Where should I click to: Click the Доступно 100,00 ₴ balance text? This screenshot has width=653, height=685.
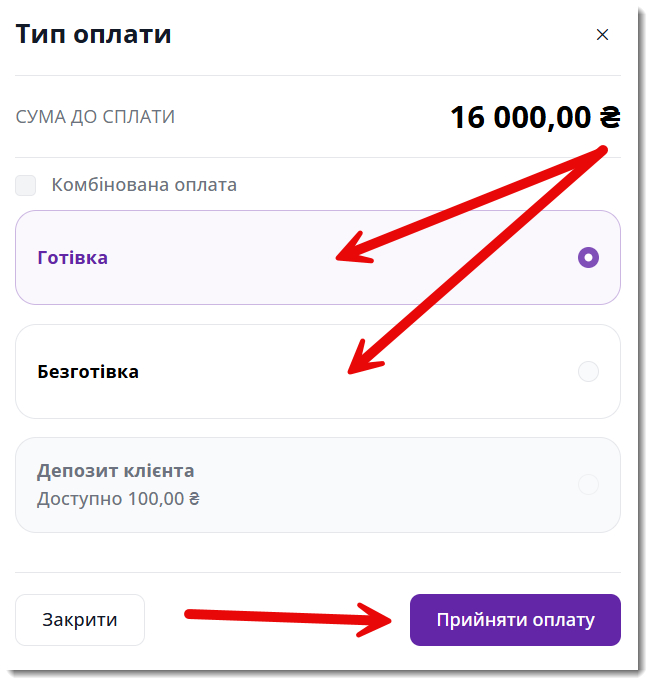(x=118, y=499)
